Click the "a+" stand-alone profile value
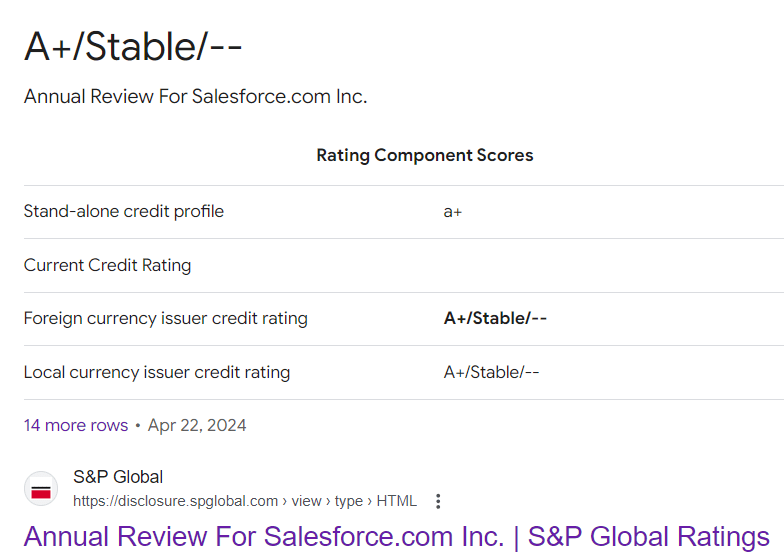 tap(453, 211)
